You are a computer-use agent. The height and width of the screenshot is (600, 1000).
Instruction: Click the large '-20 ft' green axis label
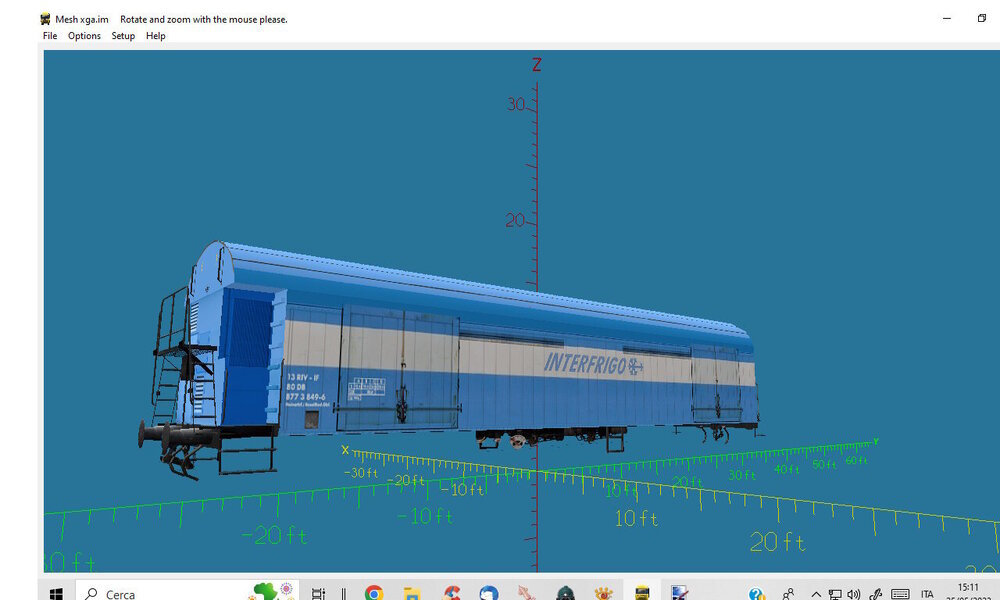pos(275,535)
